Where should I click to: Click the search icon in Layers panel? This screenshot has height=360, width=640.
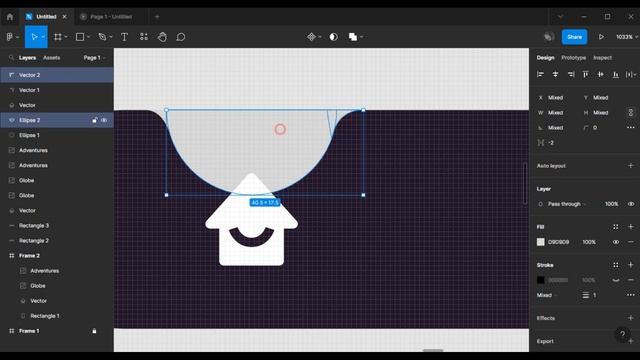11,58
